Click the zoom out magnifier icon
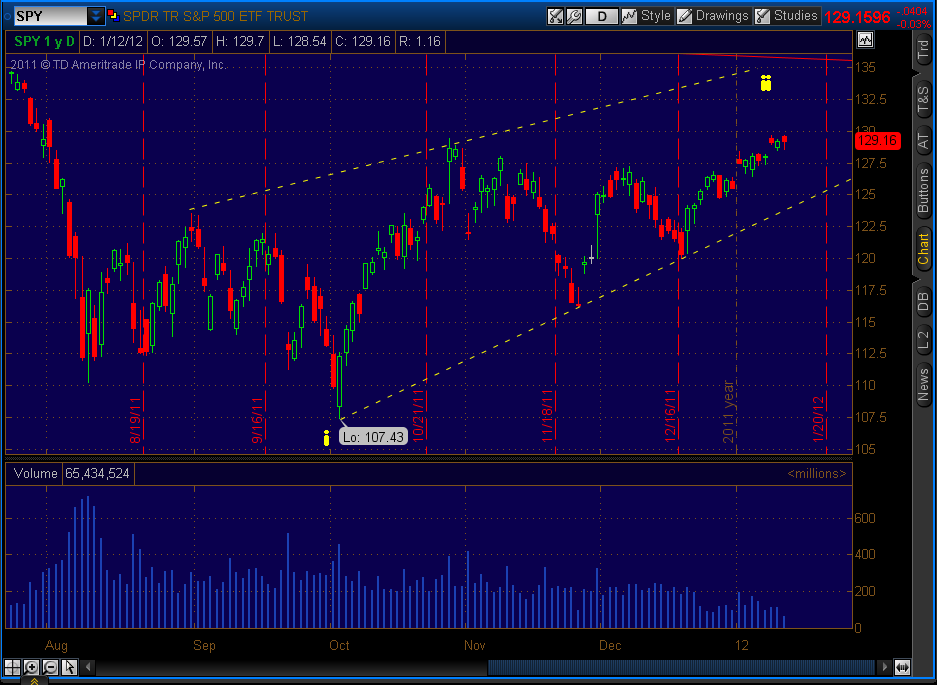This screenshot has width=937, height=685. point(51,666)
